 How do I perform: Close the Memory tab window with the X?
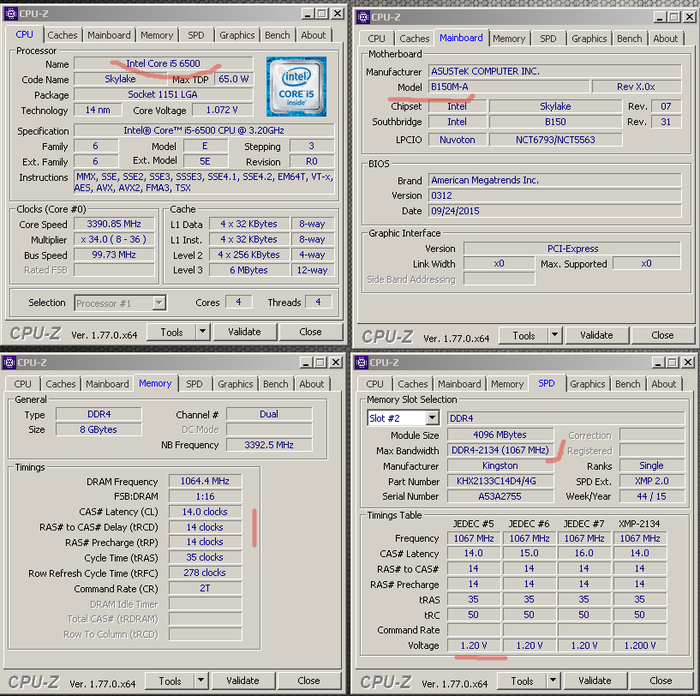point(336,363)
